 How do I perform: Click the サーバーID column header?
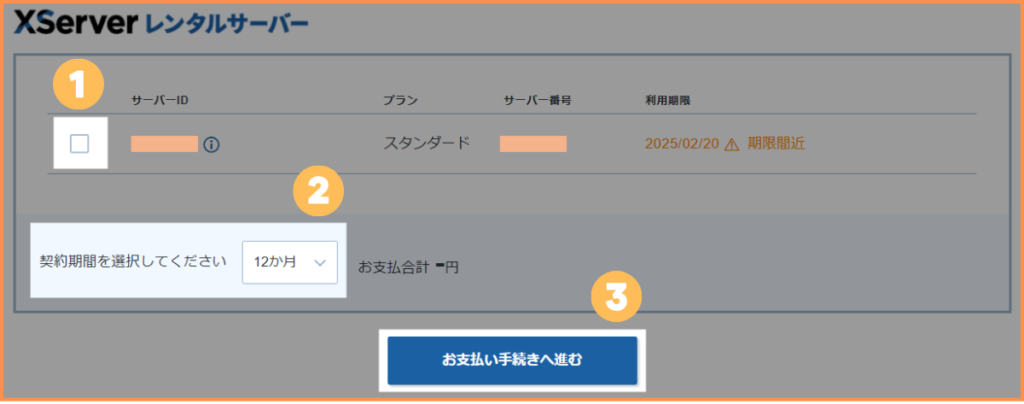point(160,101)
